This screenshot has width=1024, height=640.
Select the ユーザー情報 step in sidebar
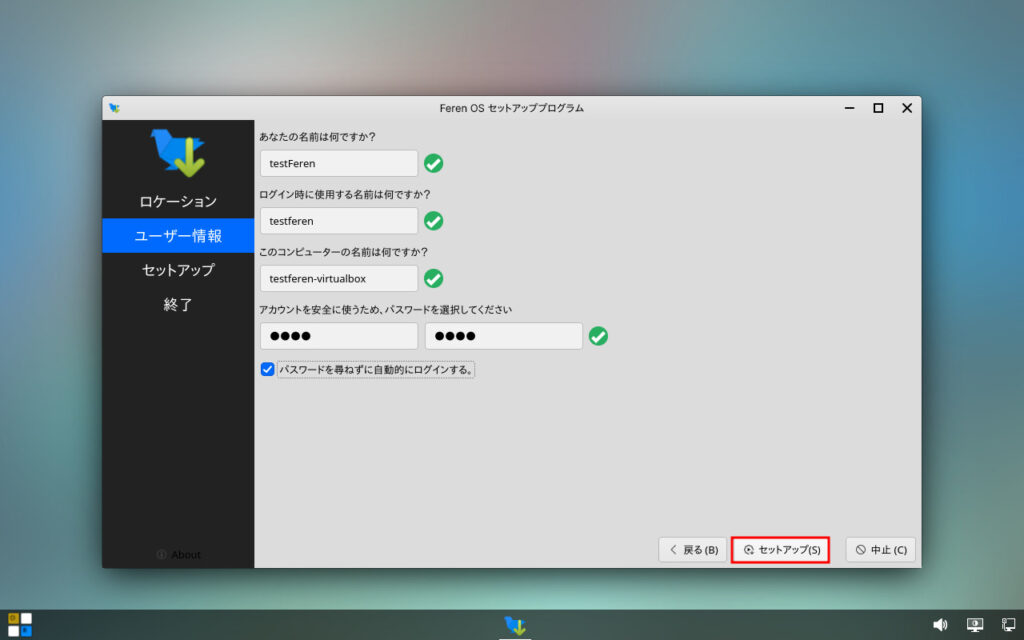coord(178,236)
